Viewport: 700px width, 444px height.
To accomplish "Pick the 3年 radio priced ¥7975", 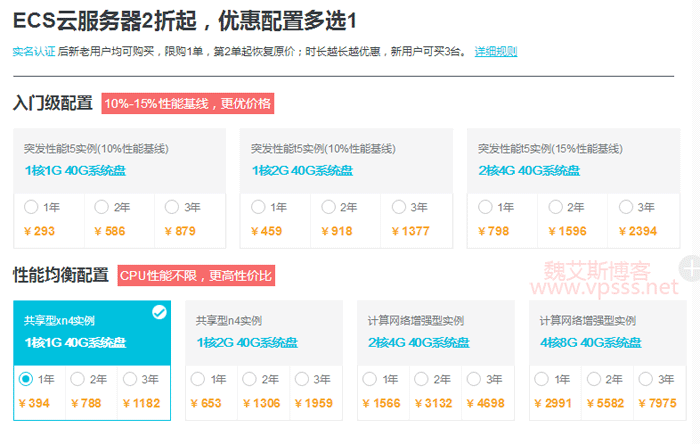I will tap(646, 379).
